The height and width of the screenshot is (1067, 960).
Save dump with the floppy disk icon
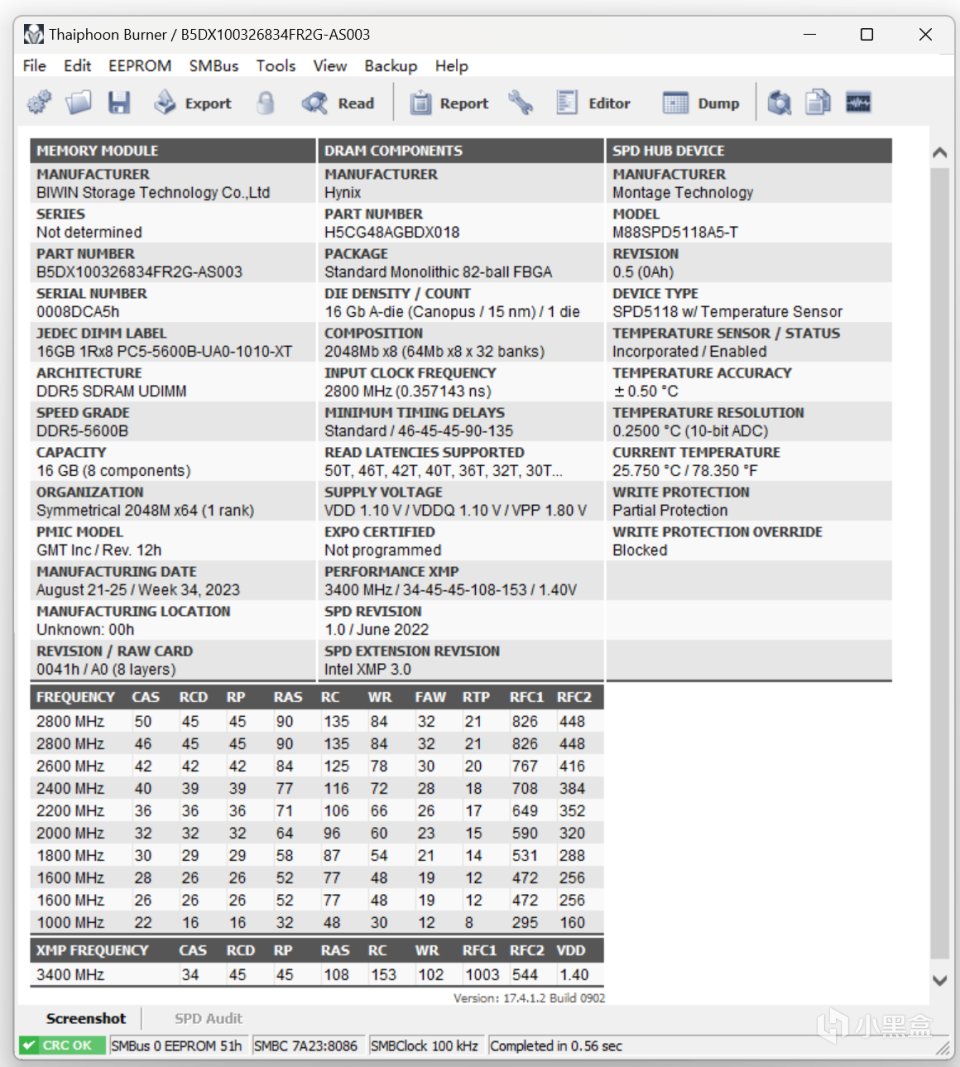[x=119, y=103]
